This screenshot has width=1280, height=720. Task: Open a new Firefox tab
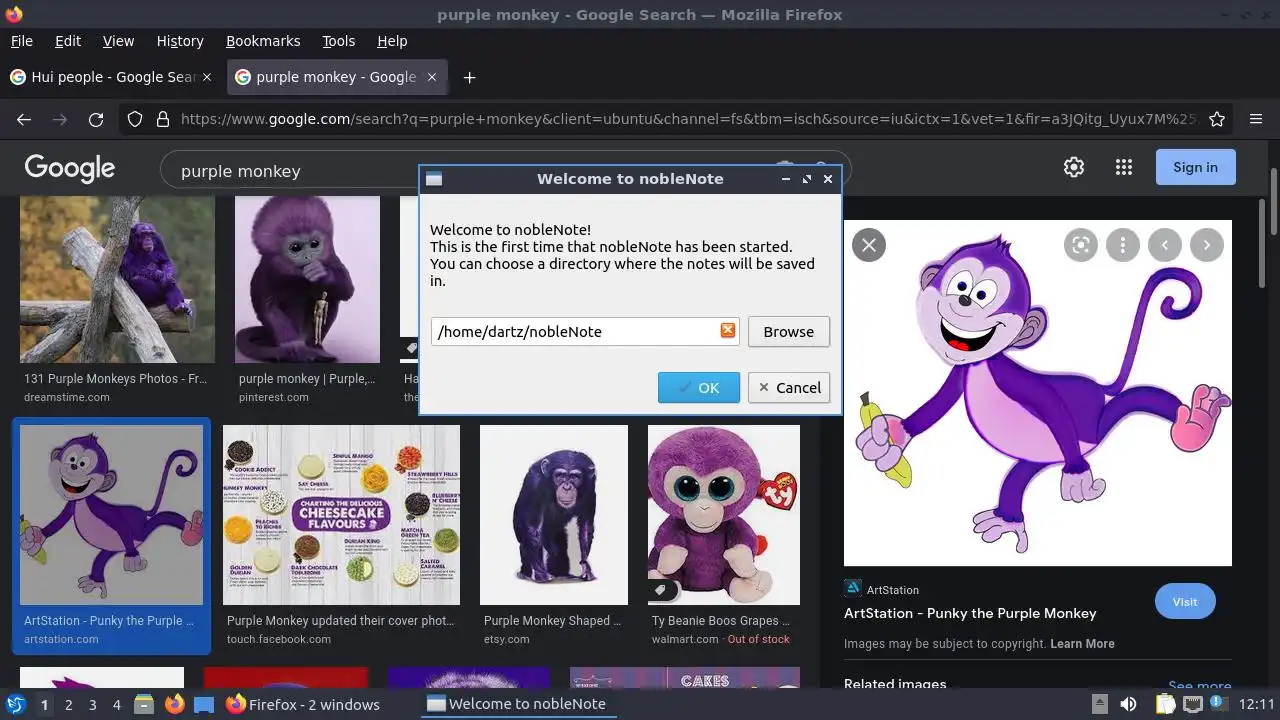pos(469,77)
